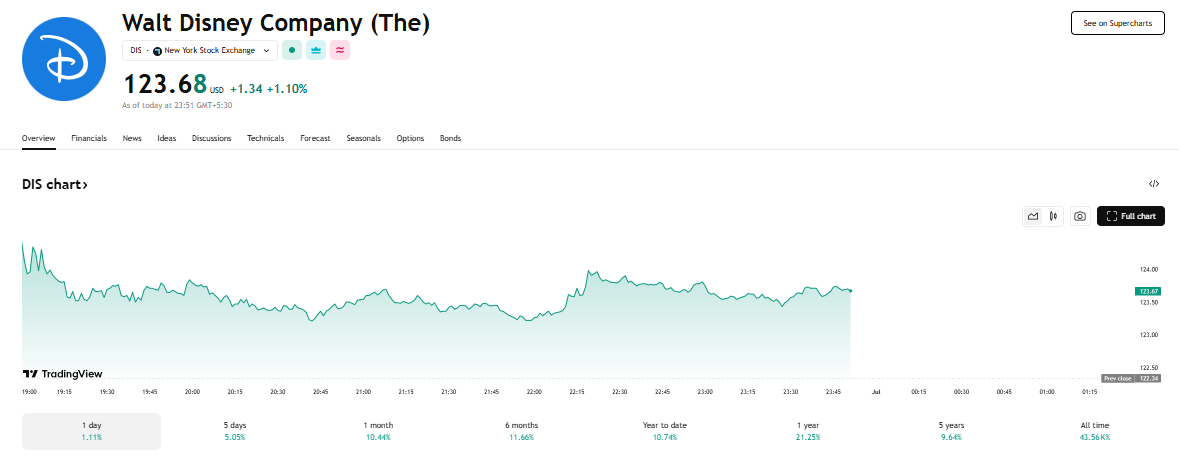The height and width of the screenshot is (456, 1179).
Task: Open the Financials tab
Action: click(x=89, y=138)
